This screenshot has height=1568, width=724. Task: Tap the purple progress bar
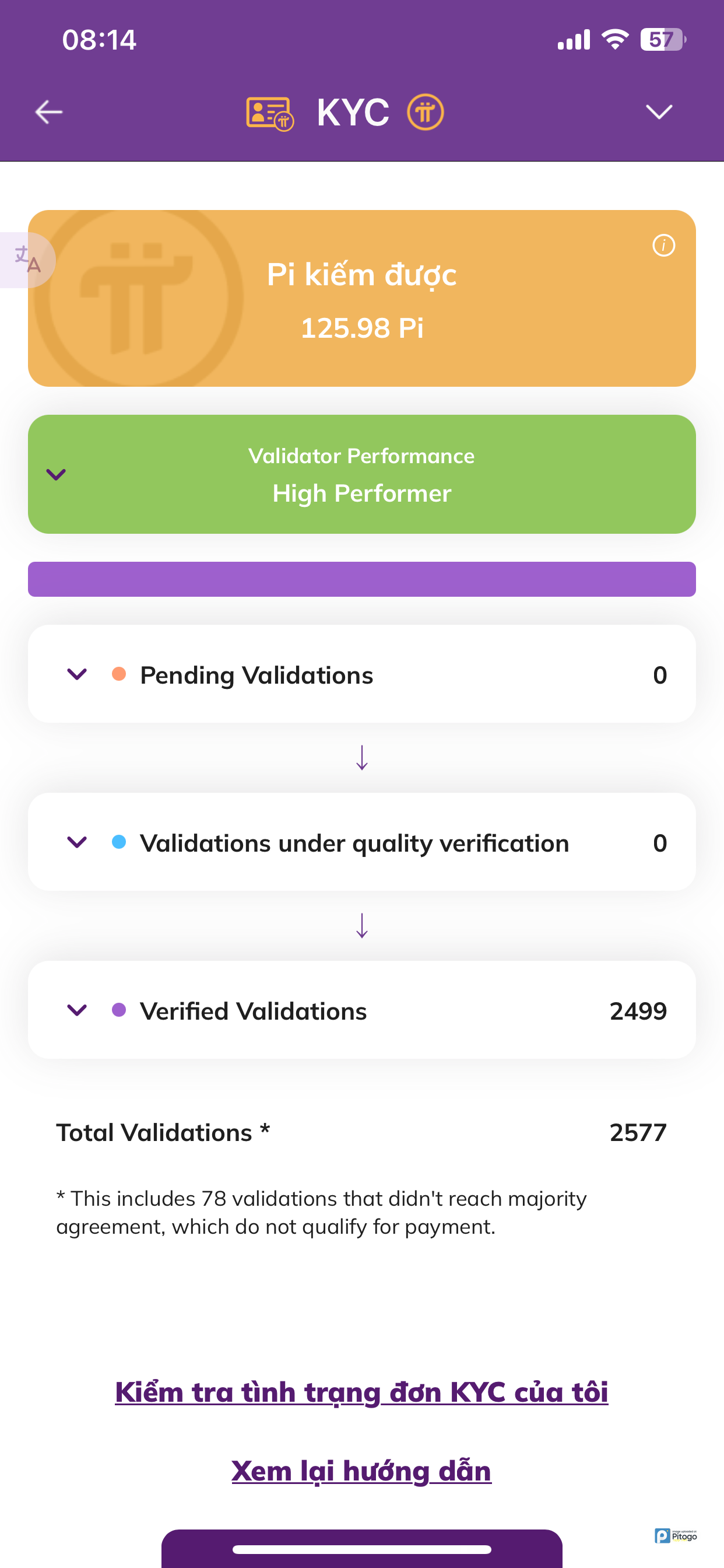tap(361, 579)
